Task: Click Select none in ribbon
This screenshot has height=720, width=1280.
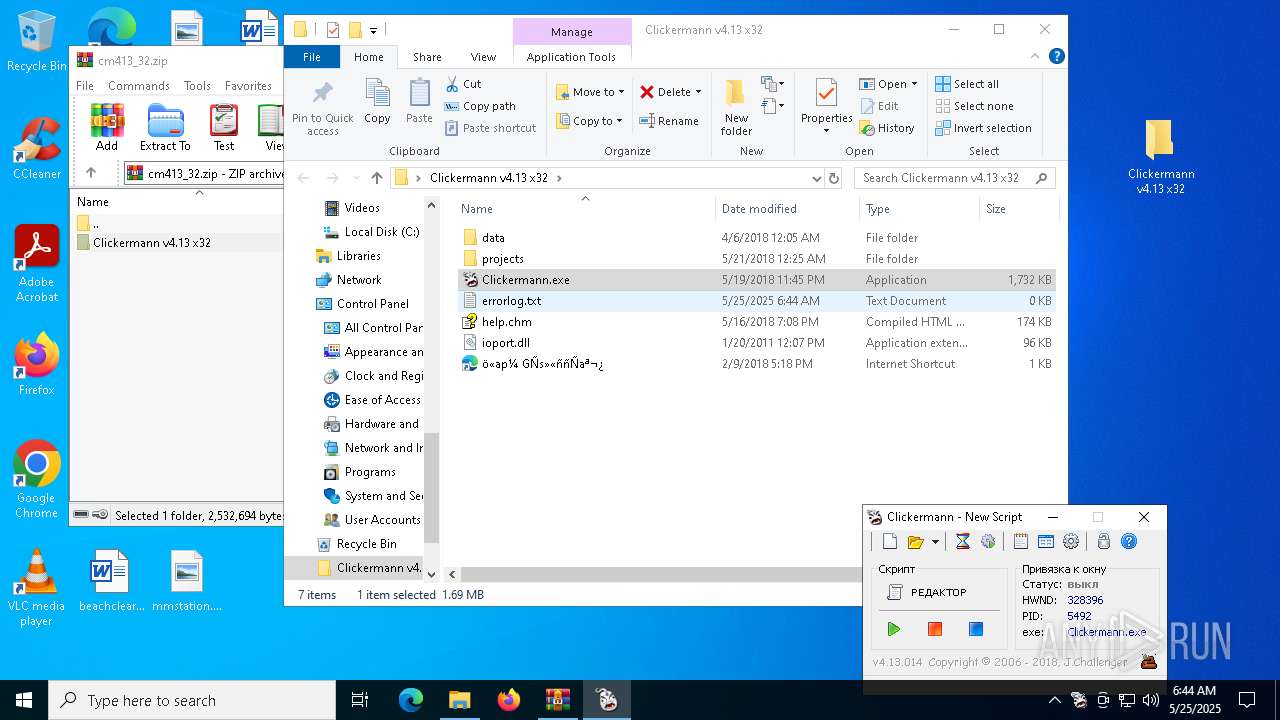Action: coord(974,106)
